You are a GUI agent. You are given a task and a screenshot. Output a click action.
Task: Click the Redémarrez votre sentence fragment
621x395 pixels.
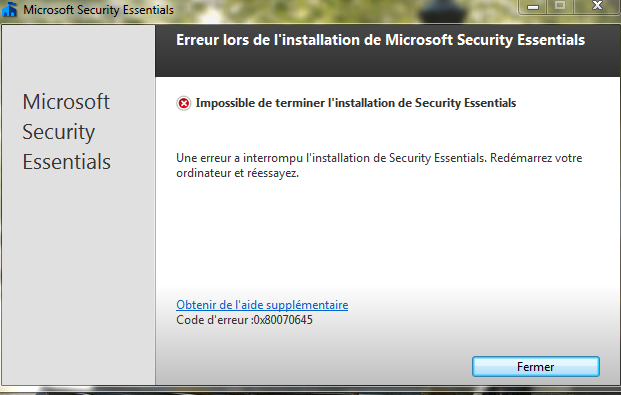coord(536,158)
